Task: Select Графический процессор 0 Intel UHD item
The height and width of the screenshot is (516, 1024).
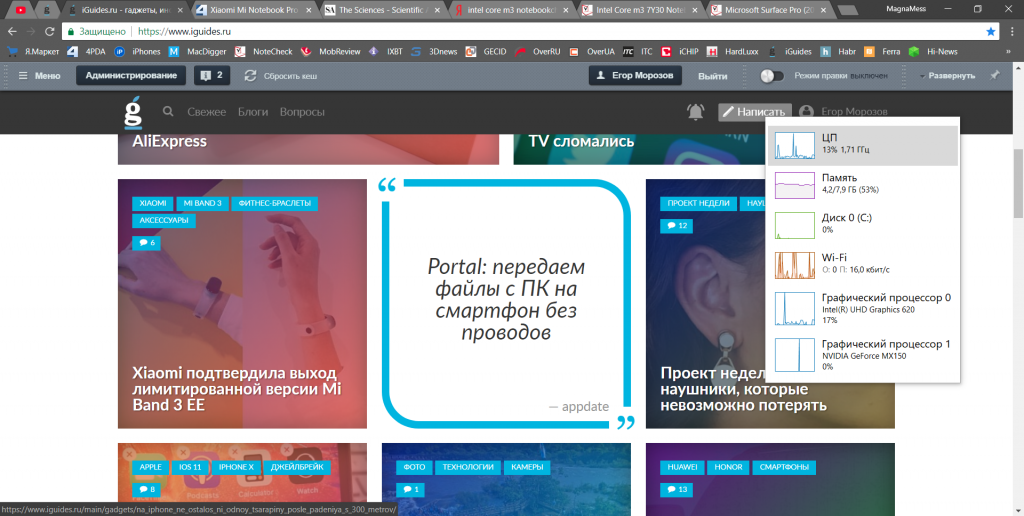Action: click(x=862, y=309)
